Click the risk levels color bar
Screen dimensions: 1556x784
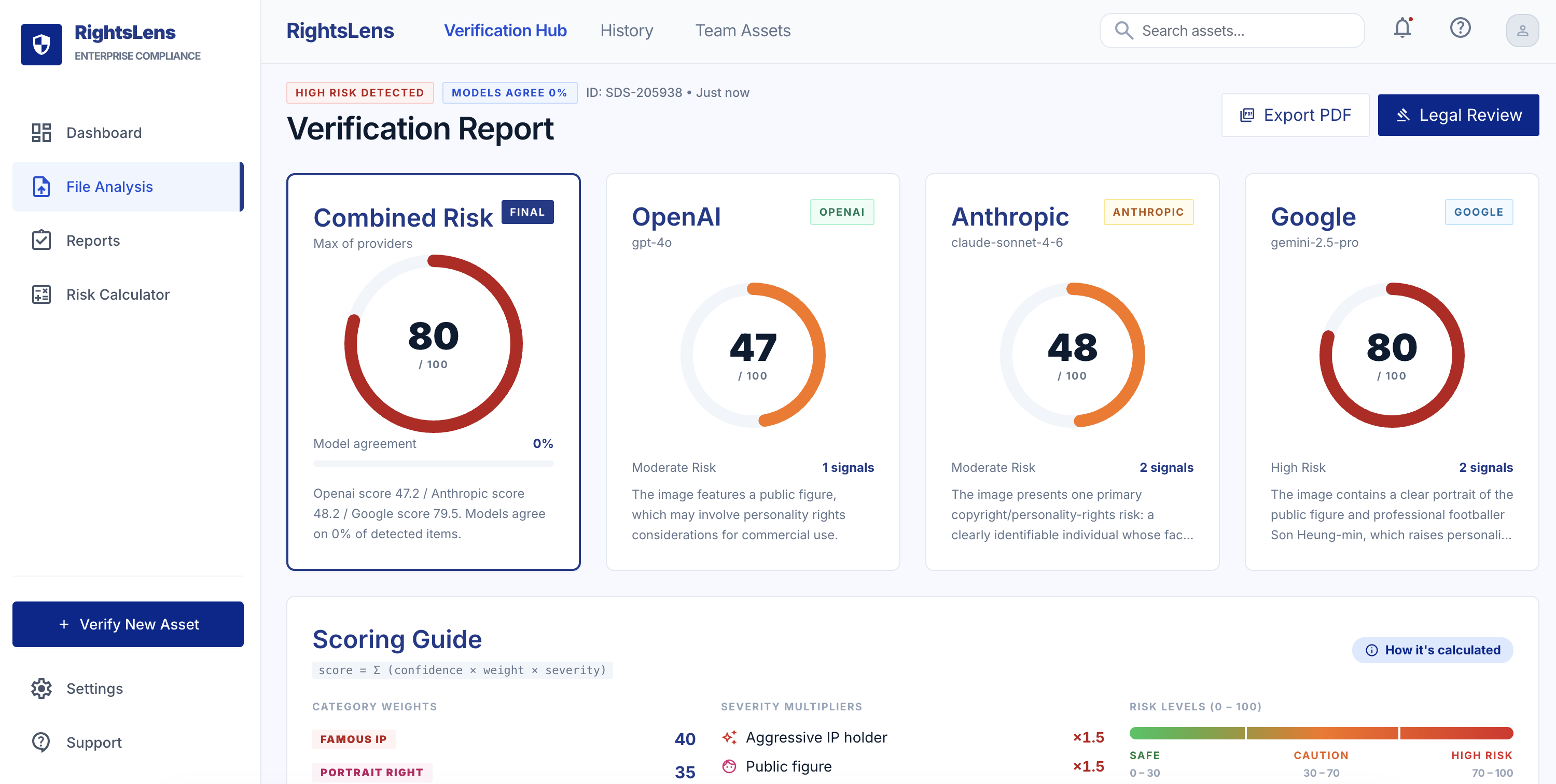(1321, 733)
